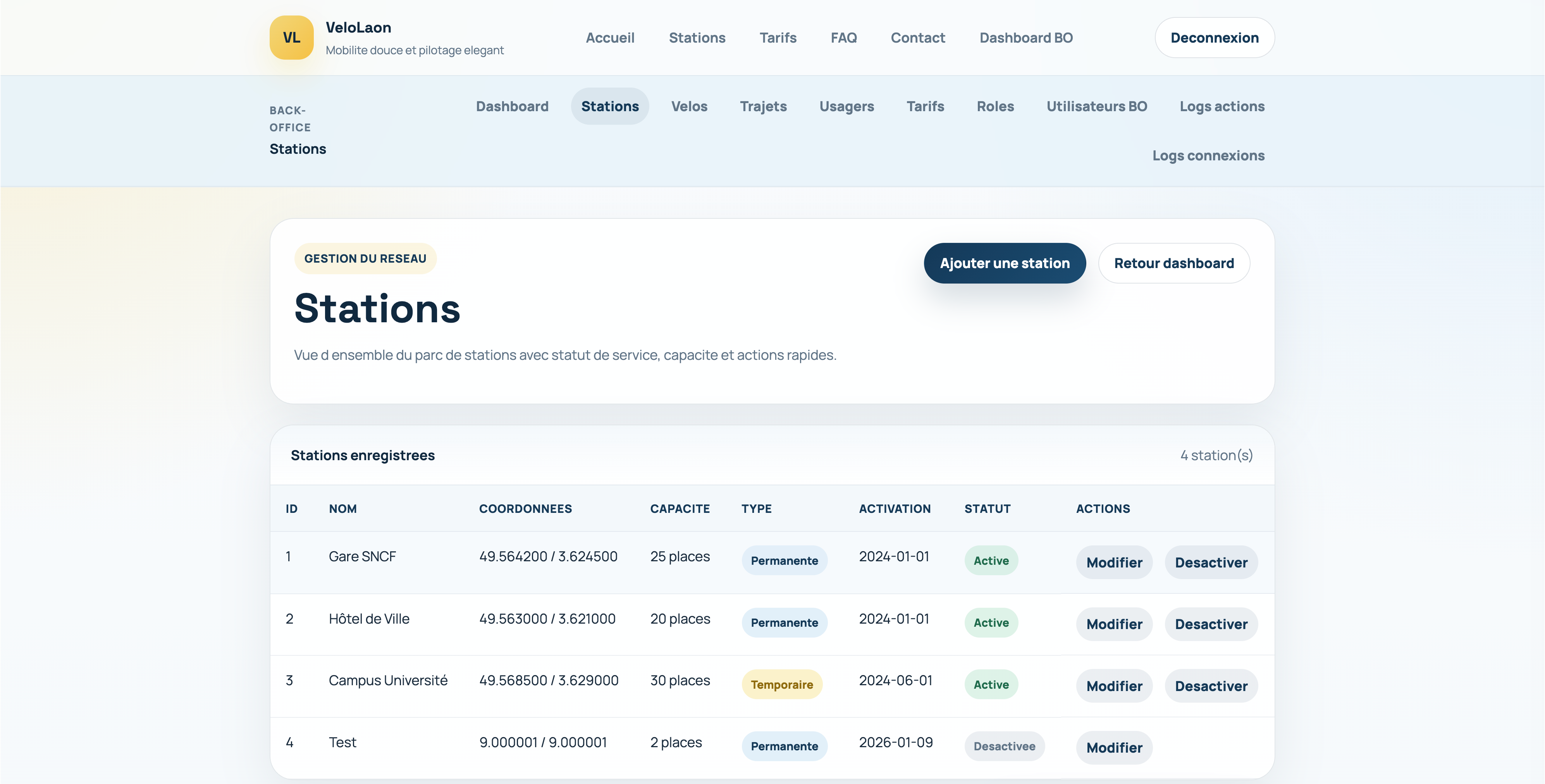Open the Stations tab in back-office navigation
Viewport: 1545px width, 784px height.
(609, 106)
